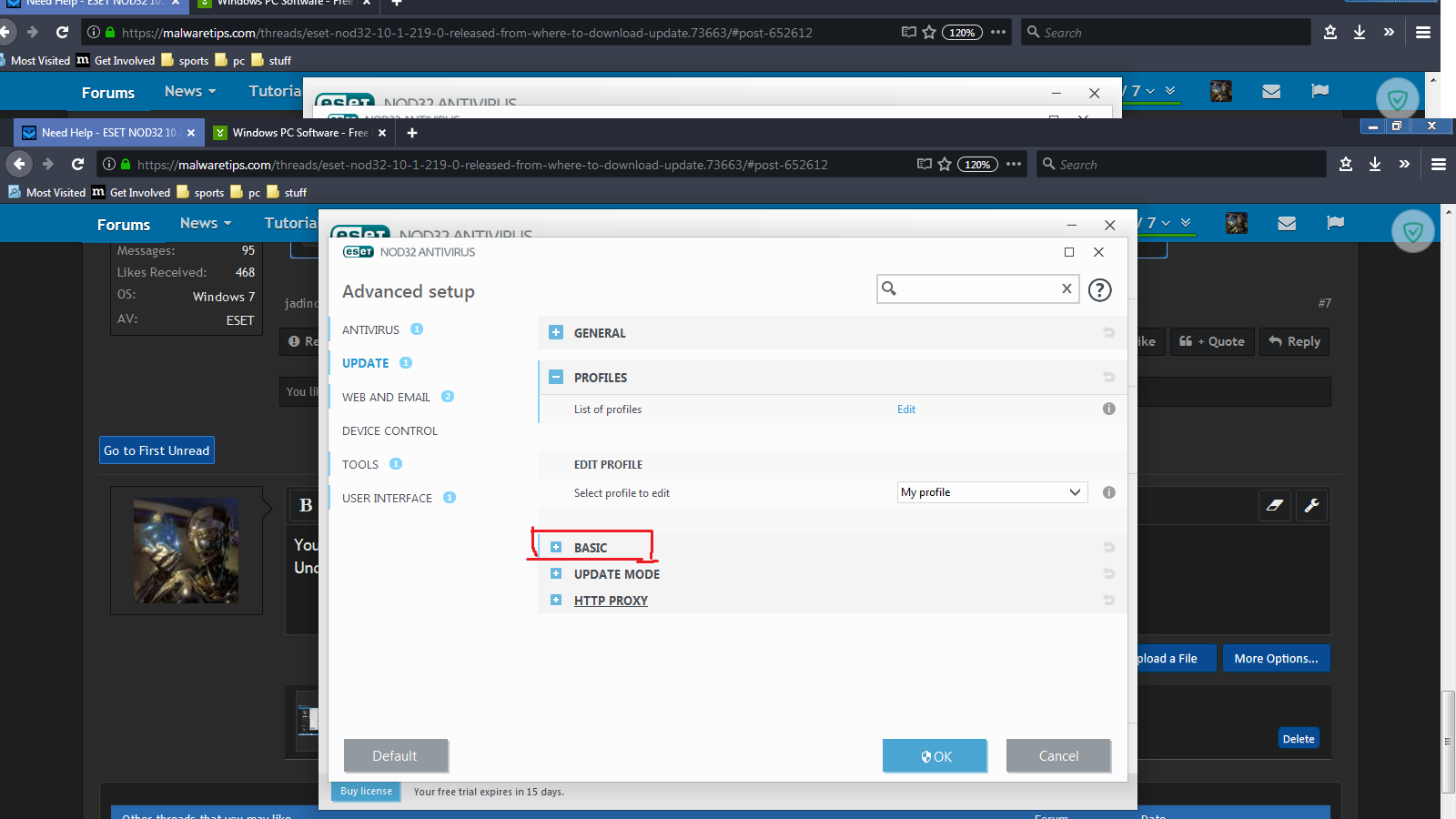Bookmark page star in upper Firefox window
Image resolution: width=1456 pixels, height=819 pixels.
929,32
